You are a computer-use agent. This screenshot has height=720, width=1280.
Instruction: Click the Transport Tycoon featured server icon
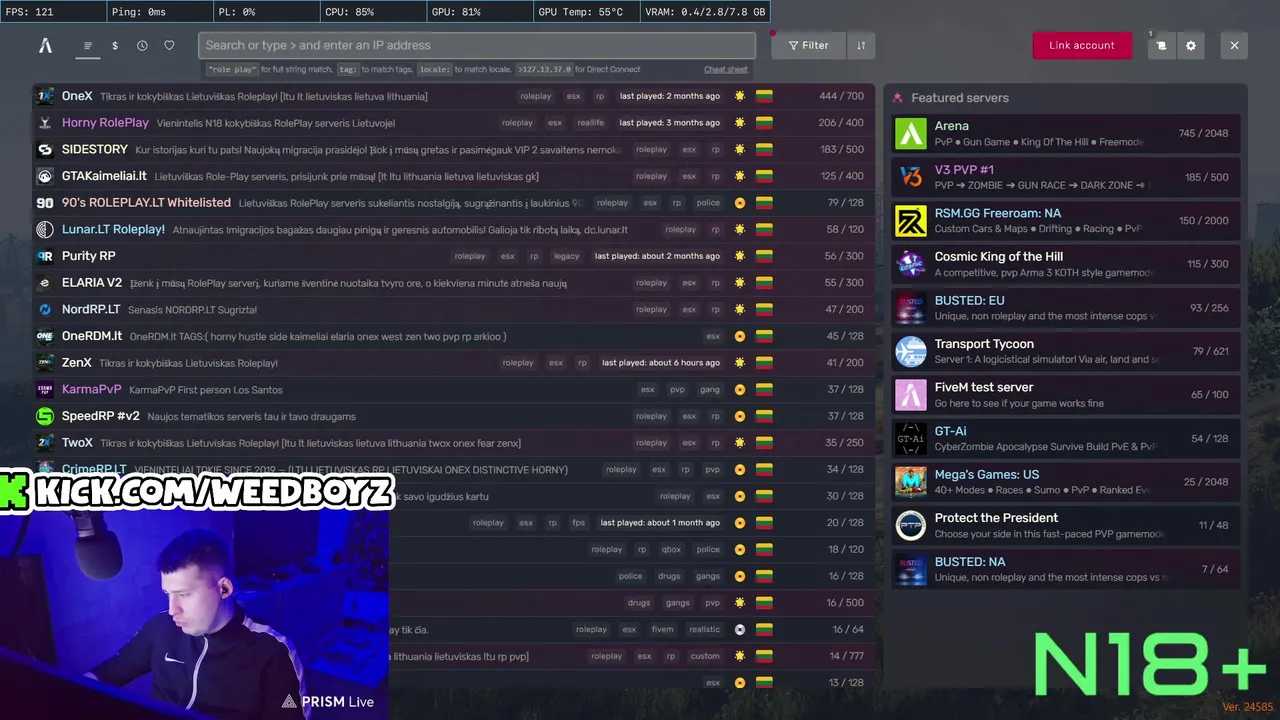point(910,351)
